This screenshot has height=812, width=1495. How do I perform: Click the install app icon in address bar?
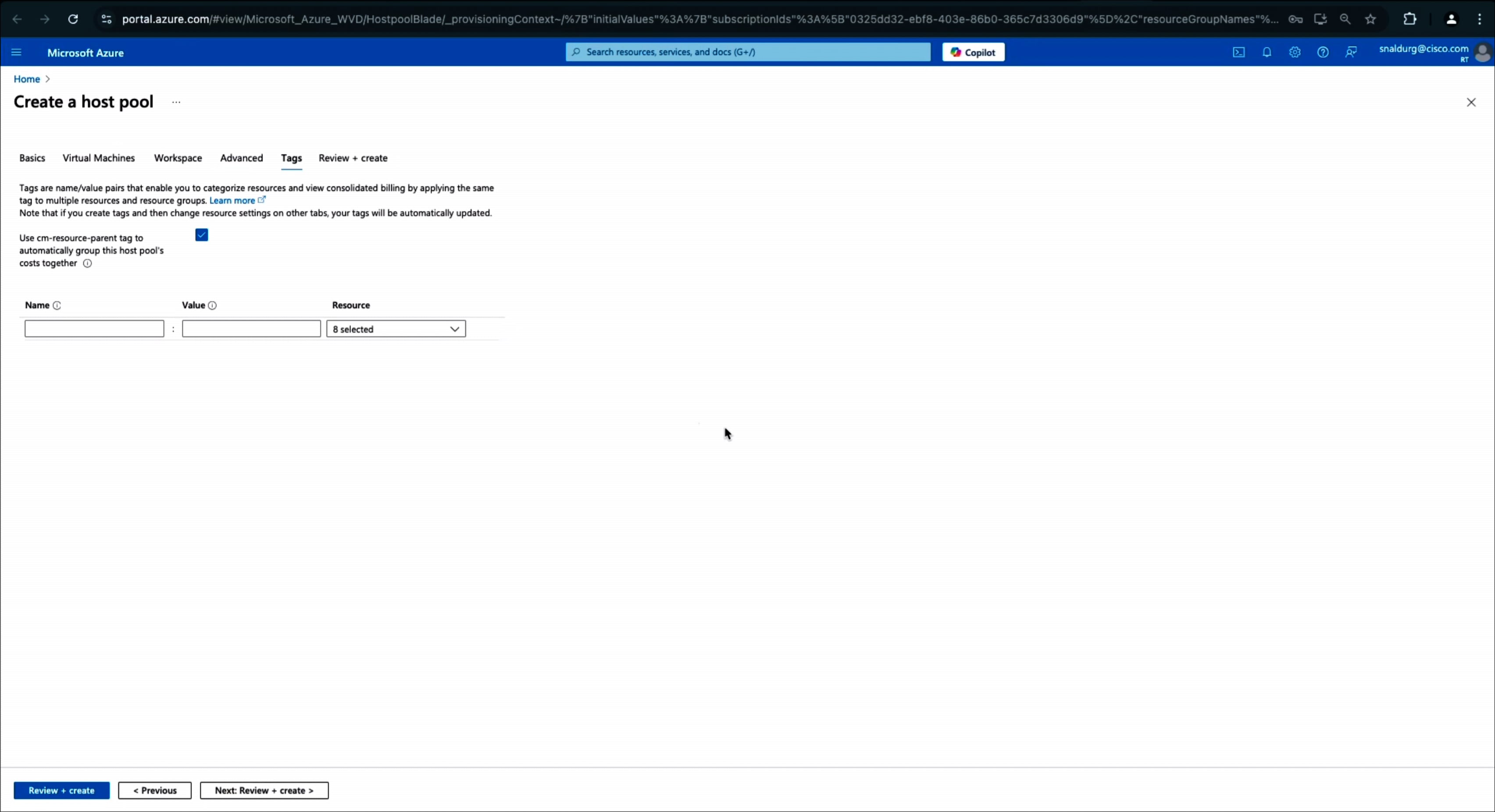[x=1320, y=19]
